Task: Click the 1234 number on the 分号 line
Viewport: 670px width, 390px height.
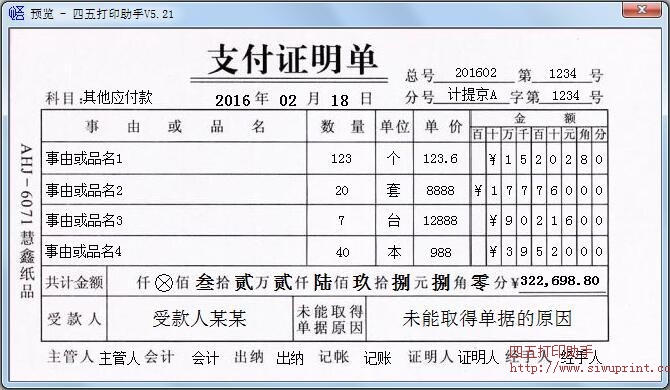Action: pyautogui.click(x=566, y=96)
